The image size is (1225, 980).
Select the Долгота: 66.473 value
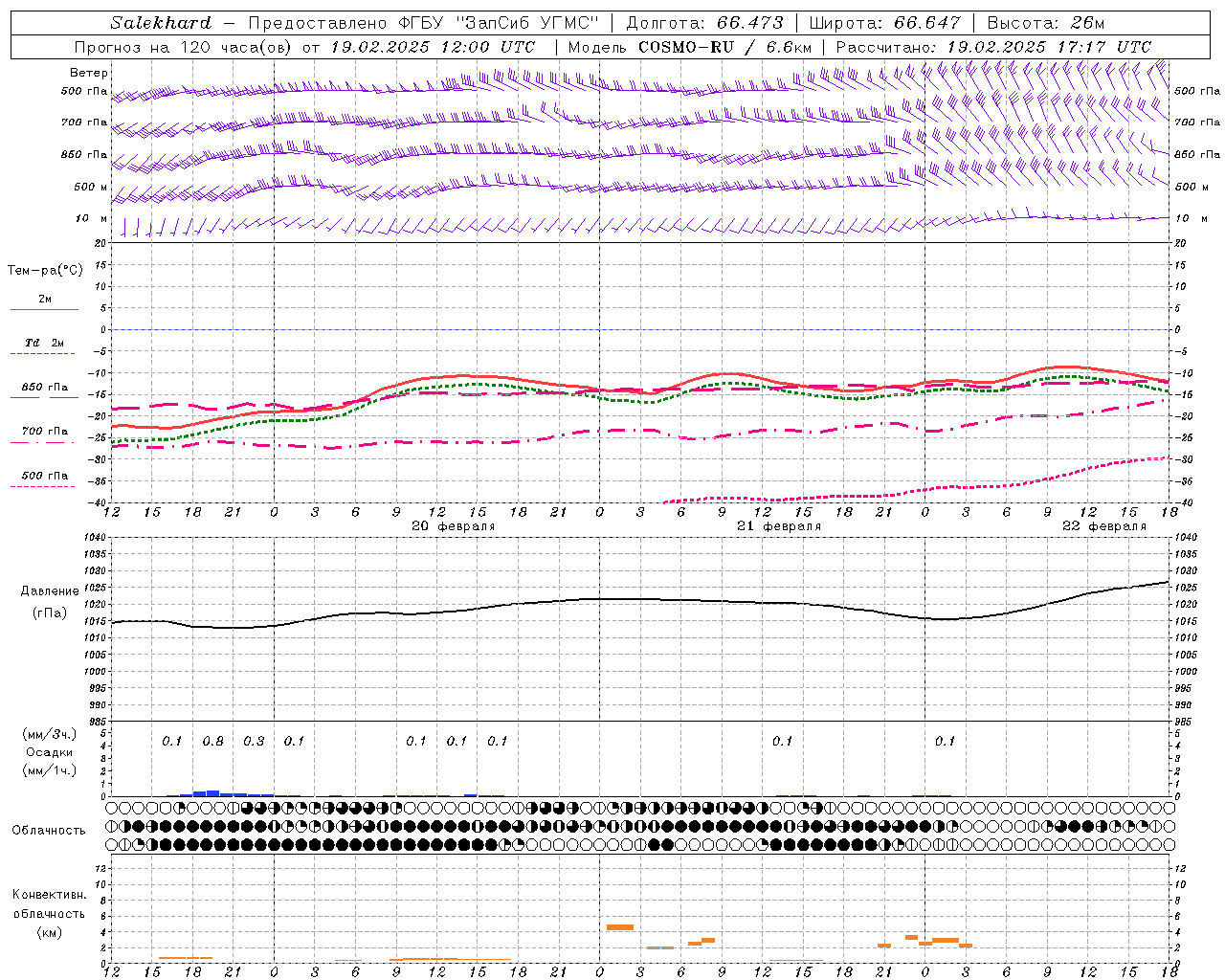(x=704, y=23)
